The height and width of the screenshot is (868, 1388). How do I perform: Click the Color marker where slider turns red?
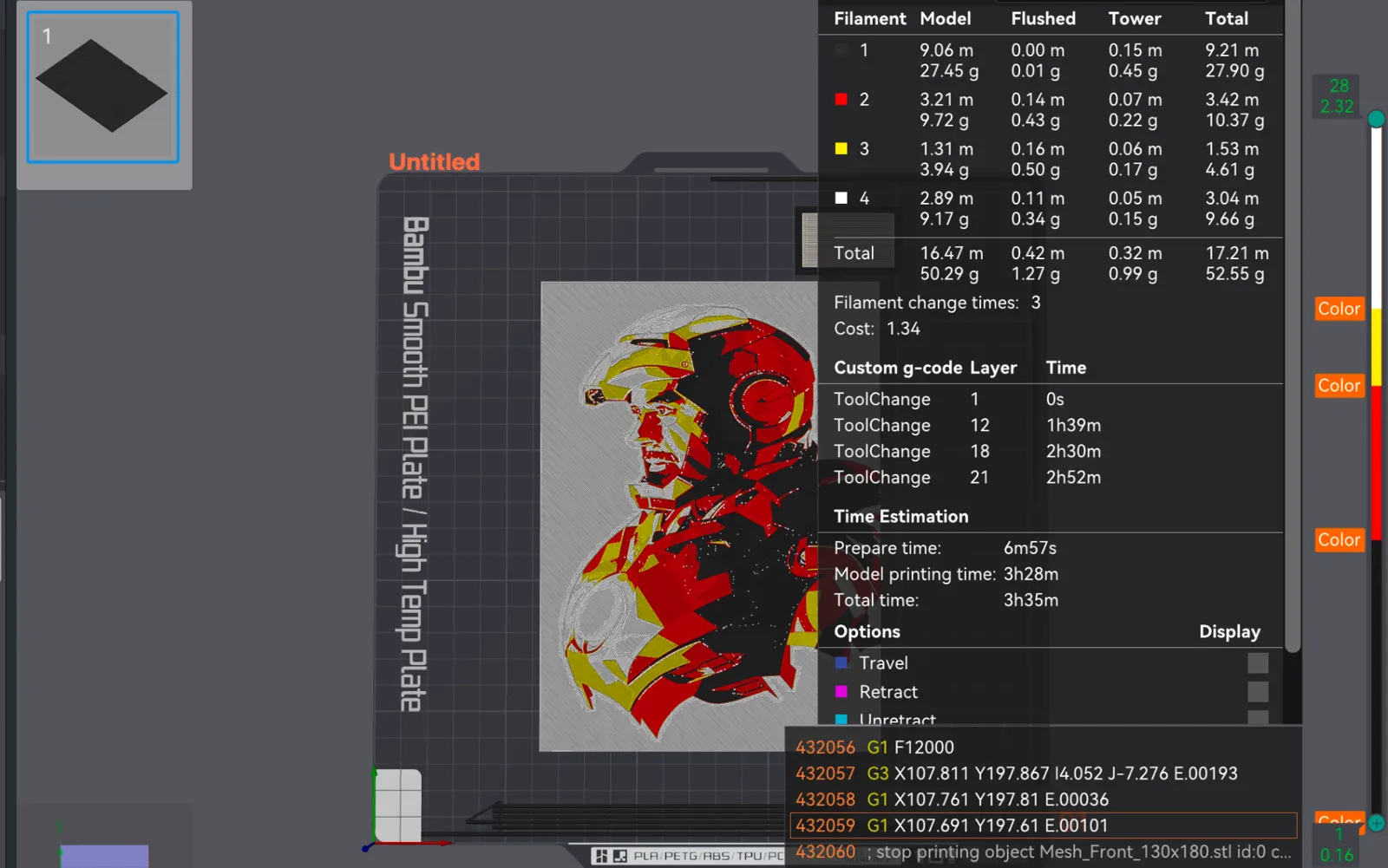1339,386
